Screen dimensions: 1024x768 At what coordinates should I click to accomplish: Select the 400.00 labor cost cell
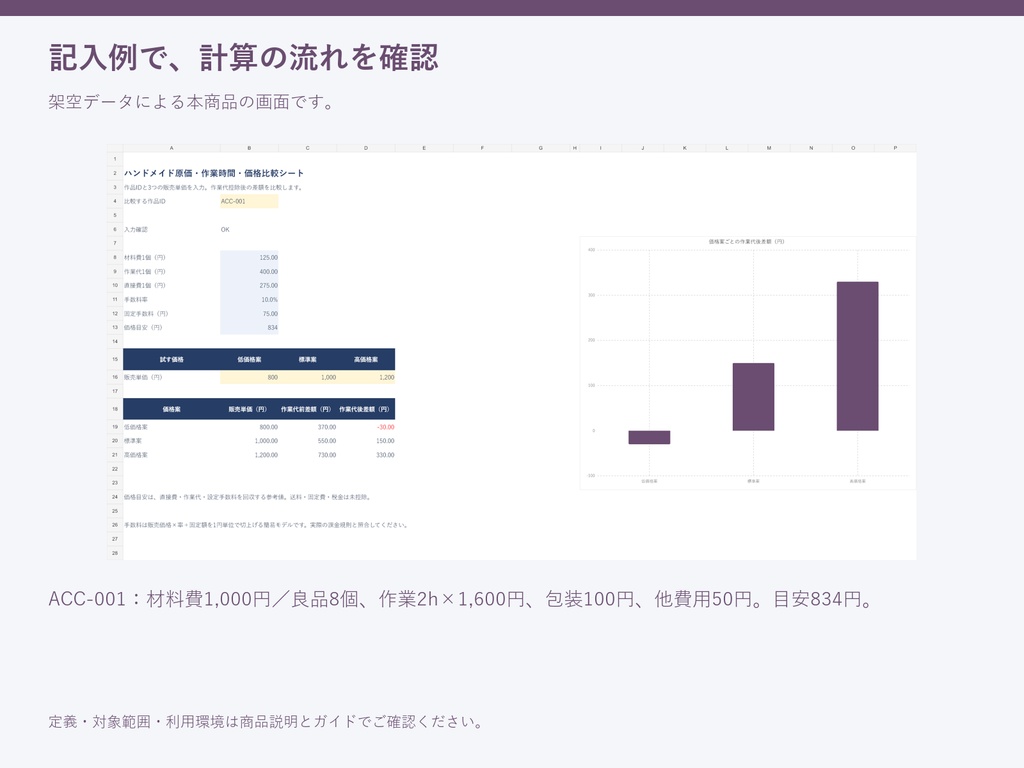249,272
